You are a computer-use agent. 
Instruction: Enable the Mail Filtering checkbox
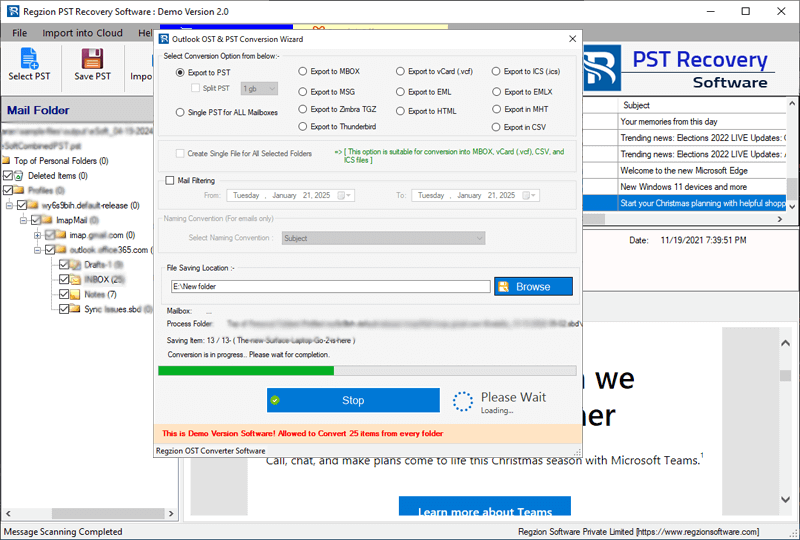170,180
